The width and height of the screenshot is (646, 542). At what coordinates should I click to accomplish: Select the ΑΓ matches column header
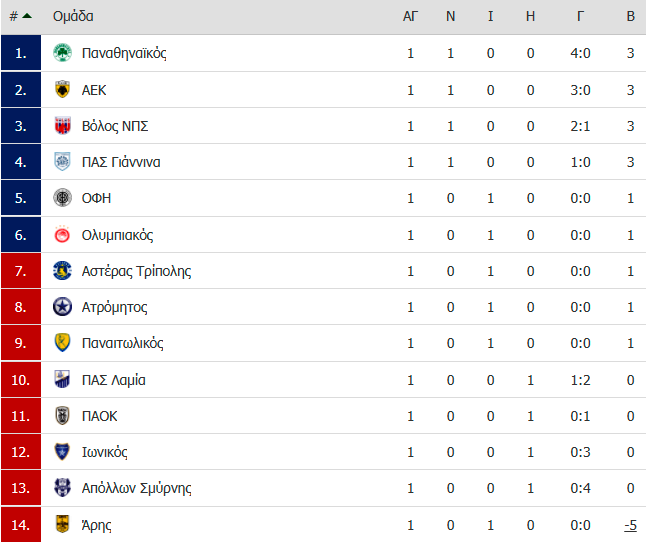coord(410,16)
